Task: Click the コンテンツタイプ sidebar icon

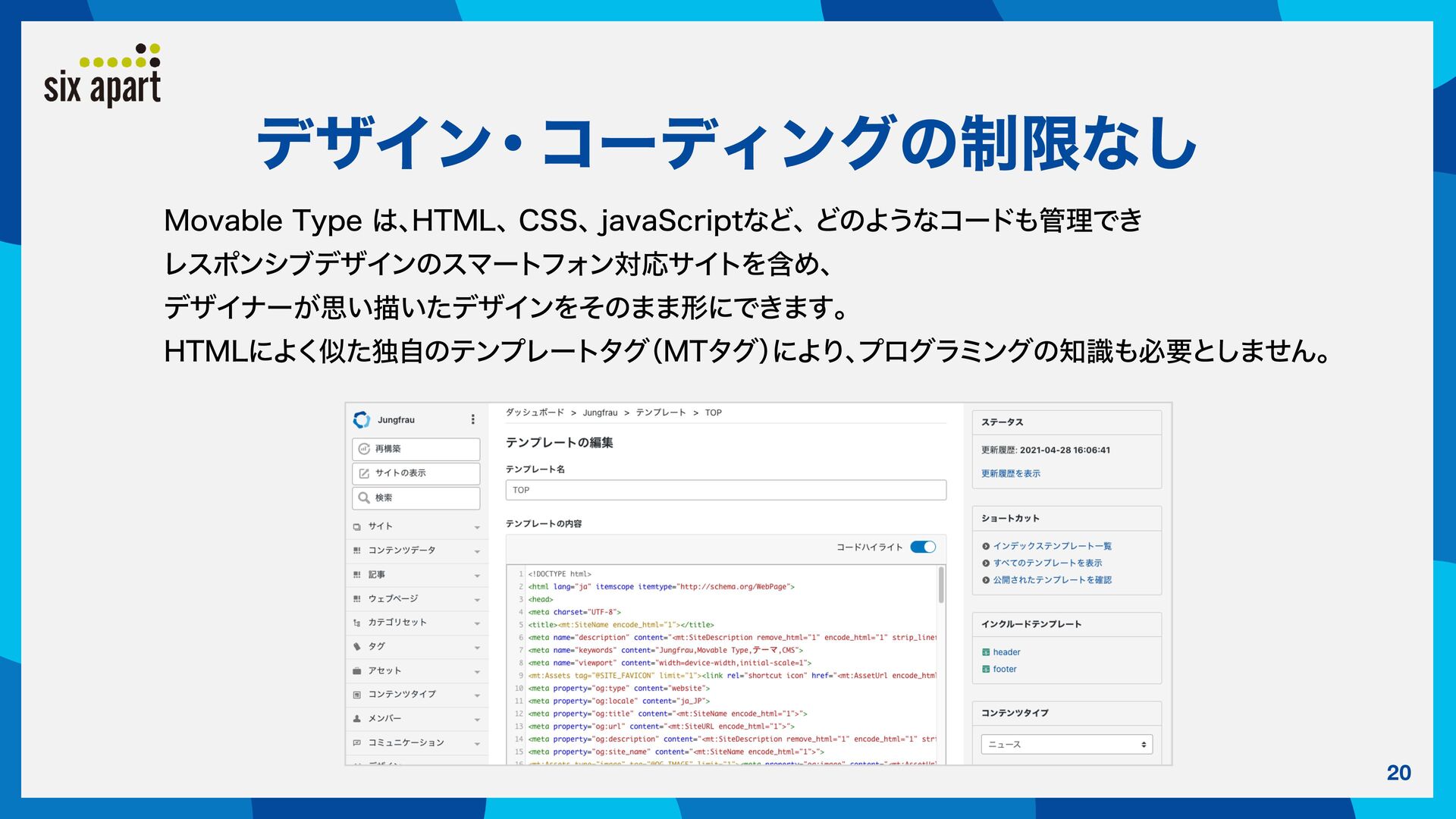Action: tap(356, 695)
